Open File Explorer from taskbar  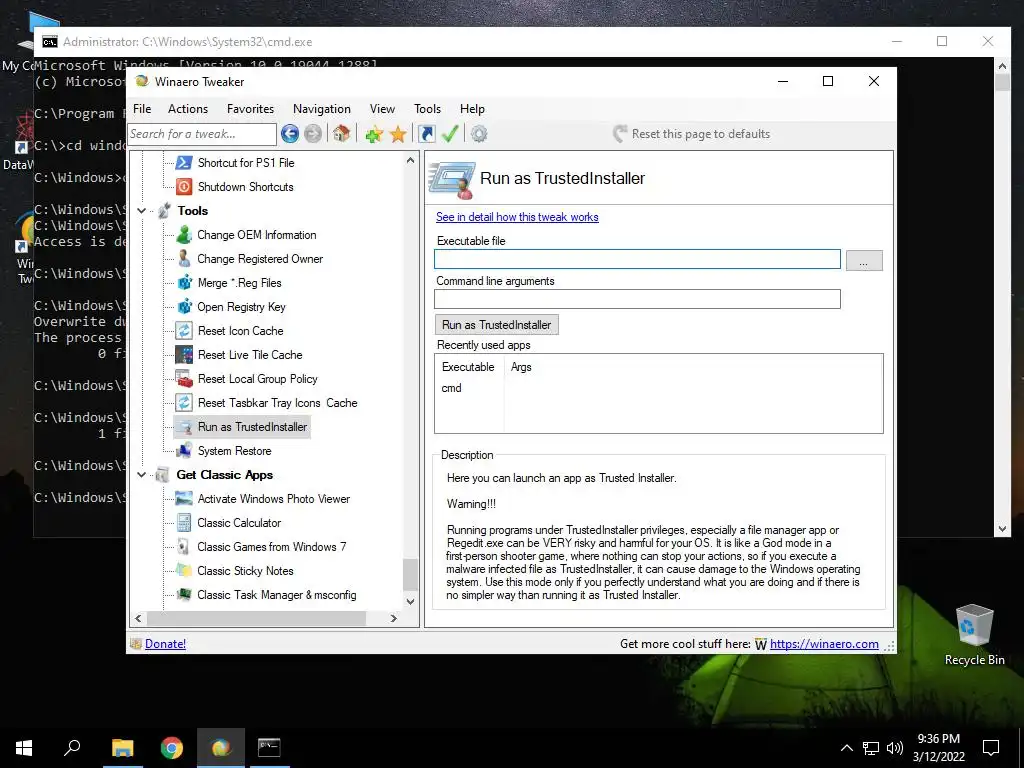[122, 748]
